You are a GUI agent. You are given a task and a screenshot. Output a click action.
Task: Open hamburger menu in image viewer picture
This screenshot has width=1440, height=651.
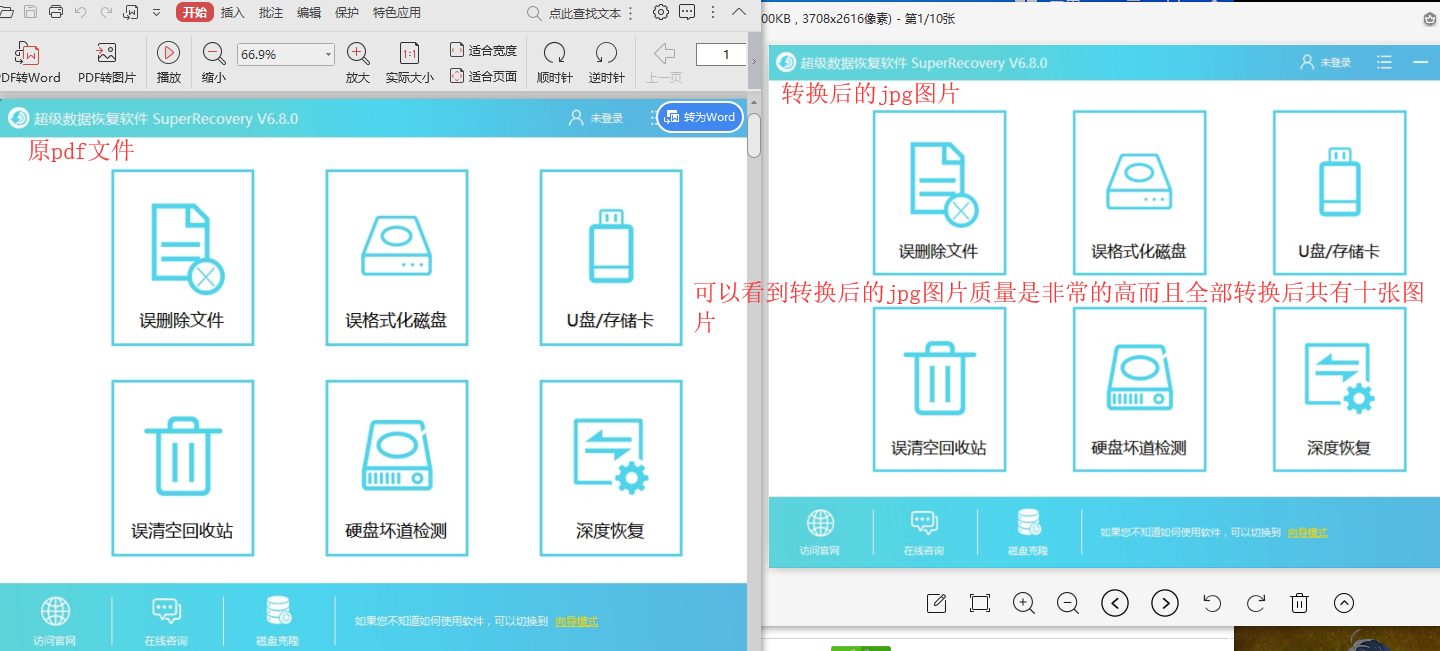pos(1384,62)
